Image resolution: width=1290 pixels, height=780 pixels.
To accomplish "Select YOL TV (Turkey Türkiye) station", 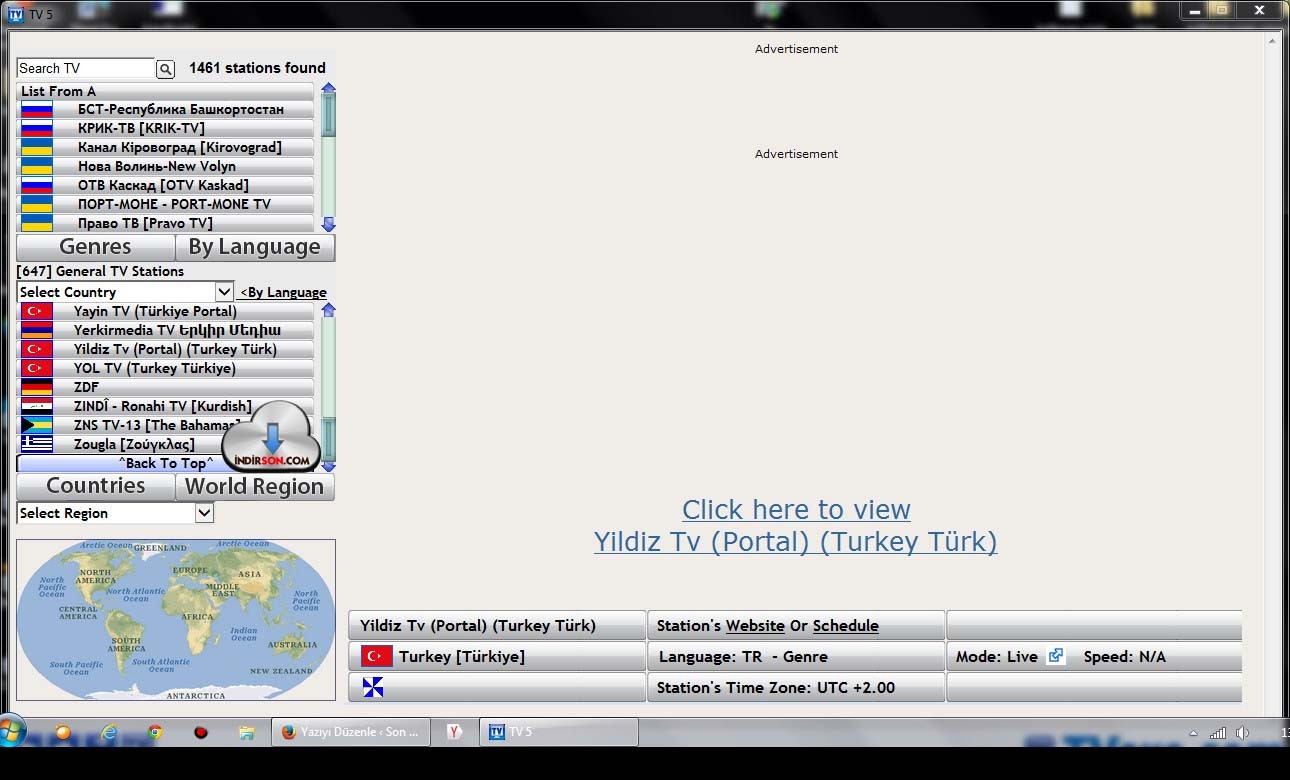I will point(165,368).
